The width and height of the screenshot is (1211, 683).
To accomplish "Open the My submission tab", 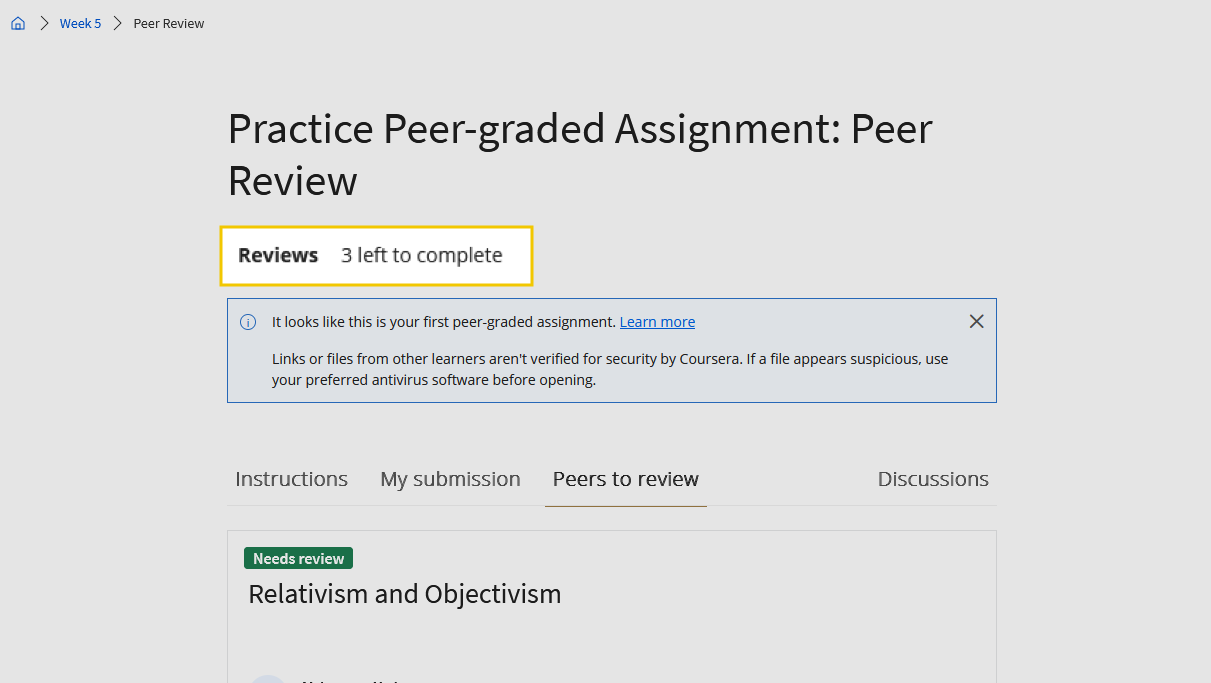I will coord(450,479).
